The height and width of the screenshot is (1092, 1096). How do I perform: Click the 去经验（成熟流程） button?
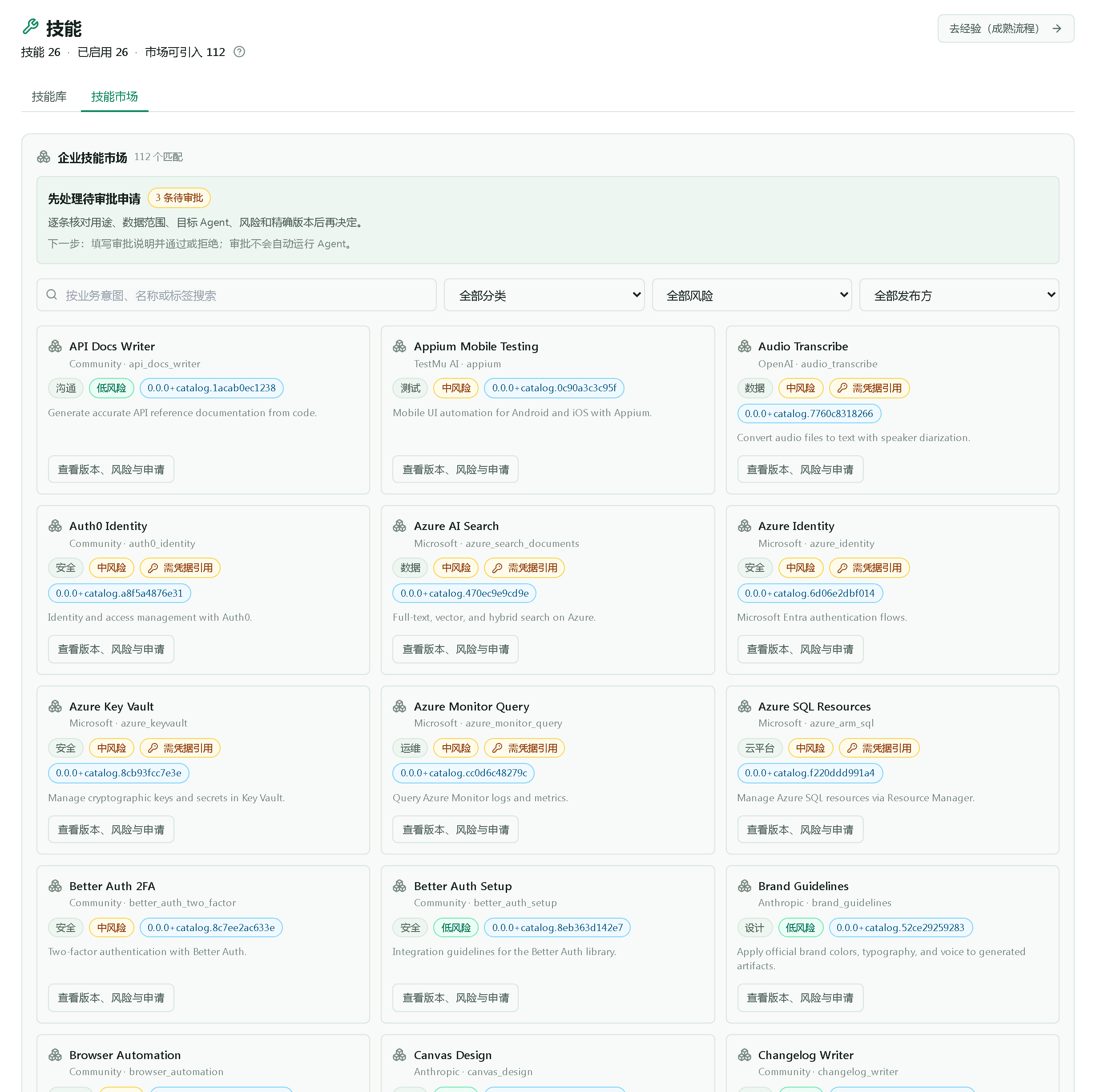click(x=1006, y=29)
